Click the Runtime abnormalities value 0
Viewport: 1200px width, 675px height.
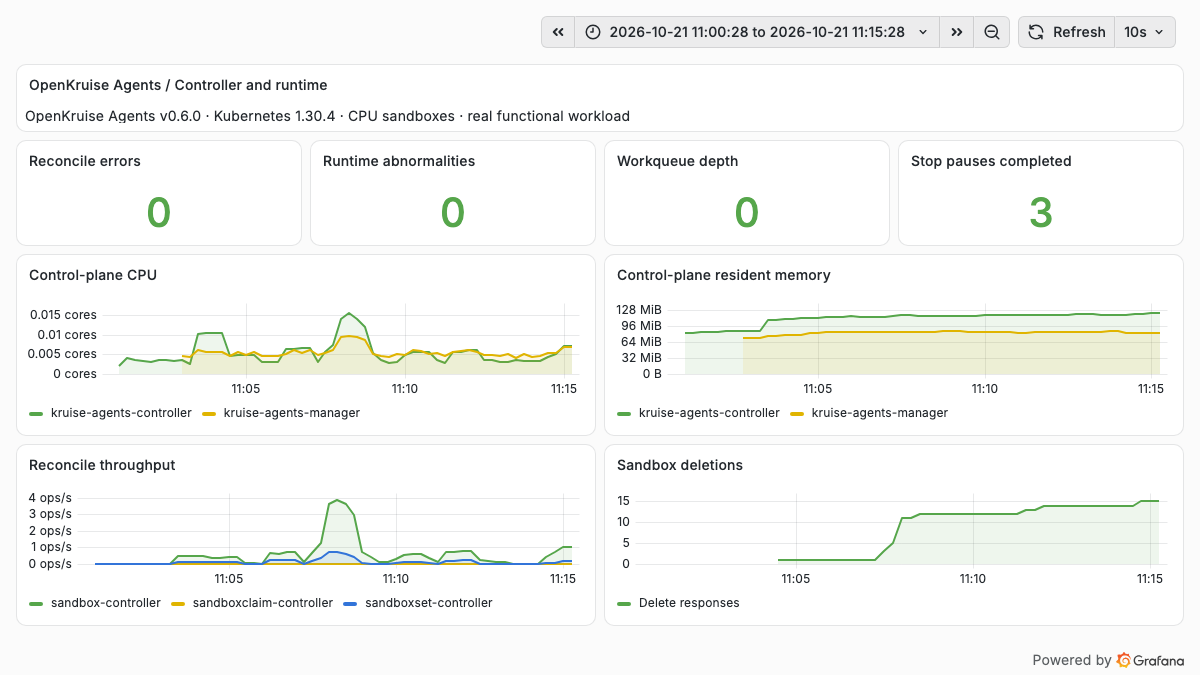[x=453, y=212]
